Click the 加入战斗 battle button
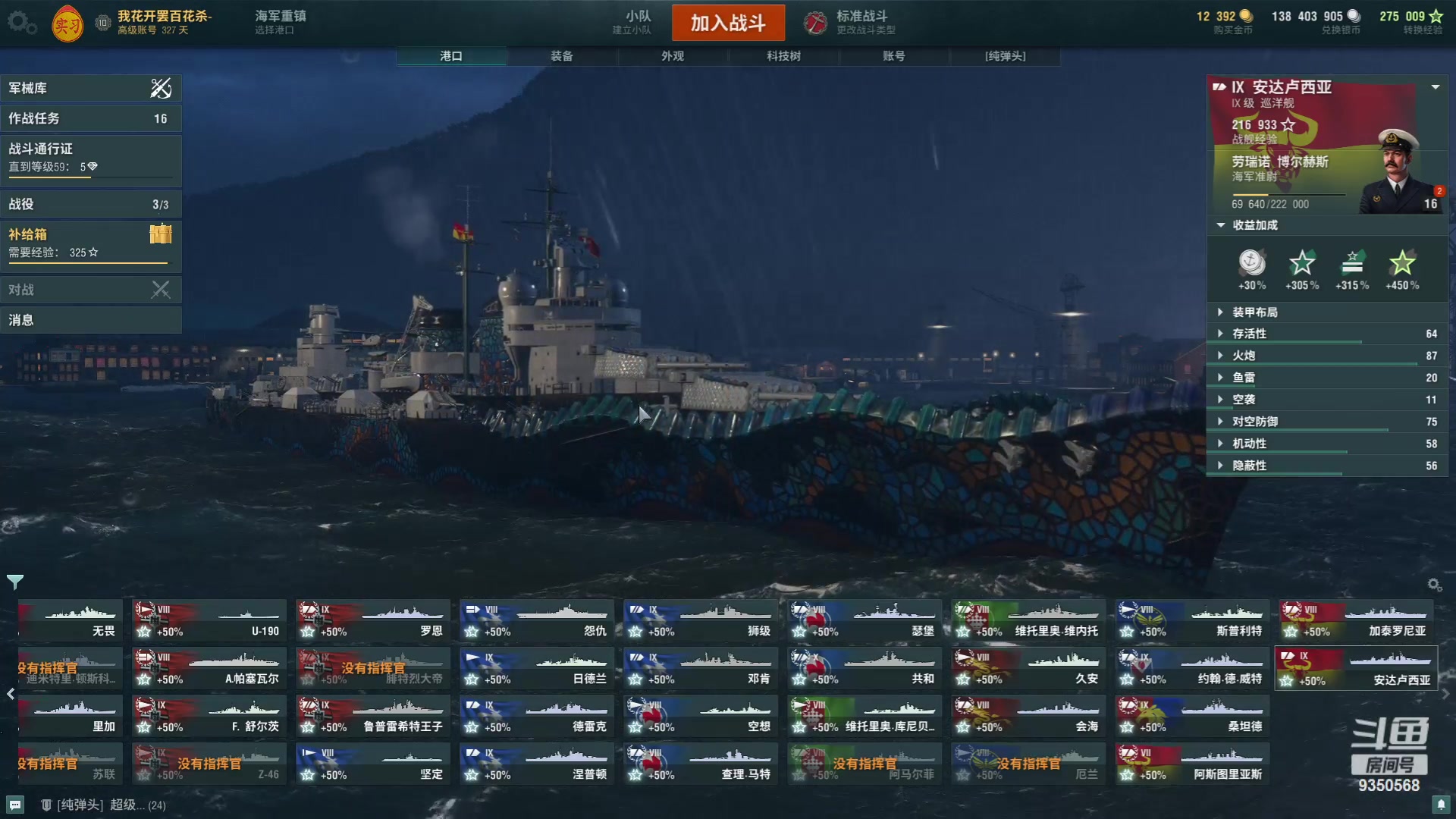This screenshot has width=1456, height=819. coord(728,23)
